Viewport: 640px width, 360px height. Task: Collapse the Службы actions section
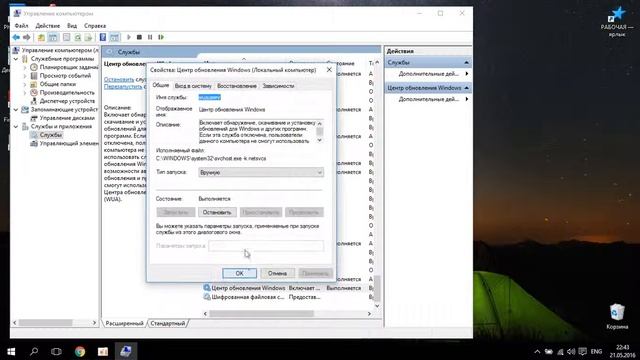point(466,62)
